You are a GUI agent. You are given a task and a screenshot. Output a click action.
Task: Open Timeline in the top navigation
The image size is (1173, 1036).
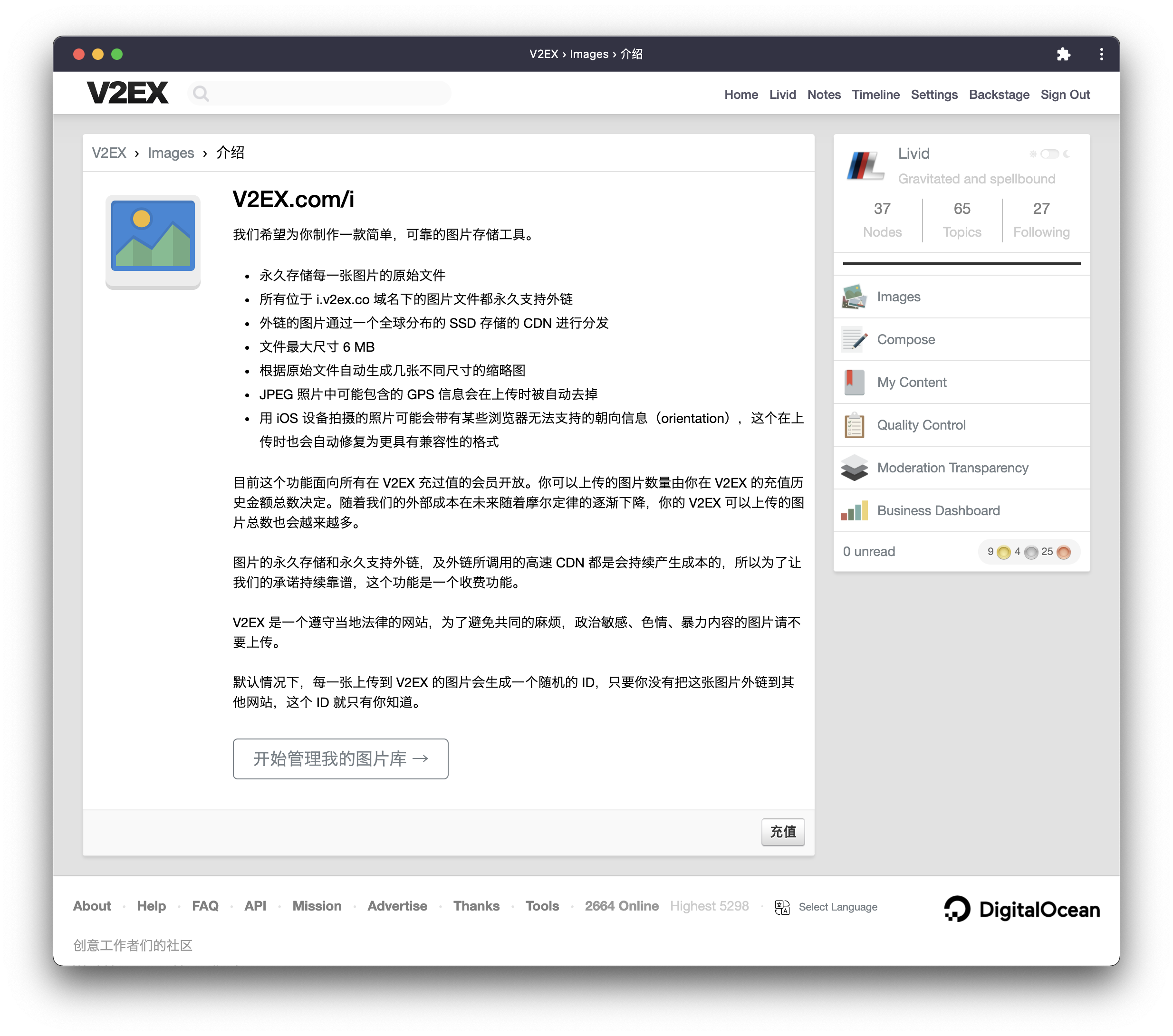pos(876,95)
